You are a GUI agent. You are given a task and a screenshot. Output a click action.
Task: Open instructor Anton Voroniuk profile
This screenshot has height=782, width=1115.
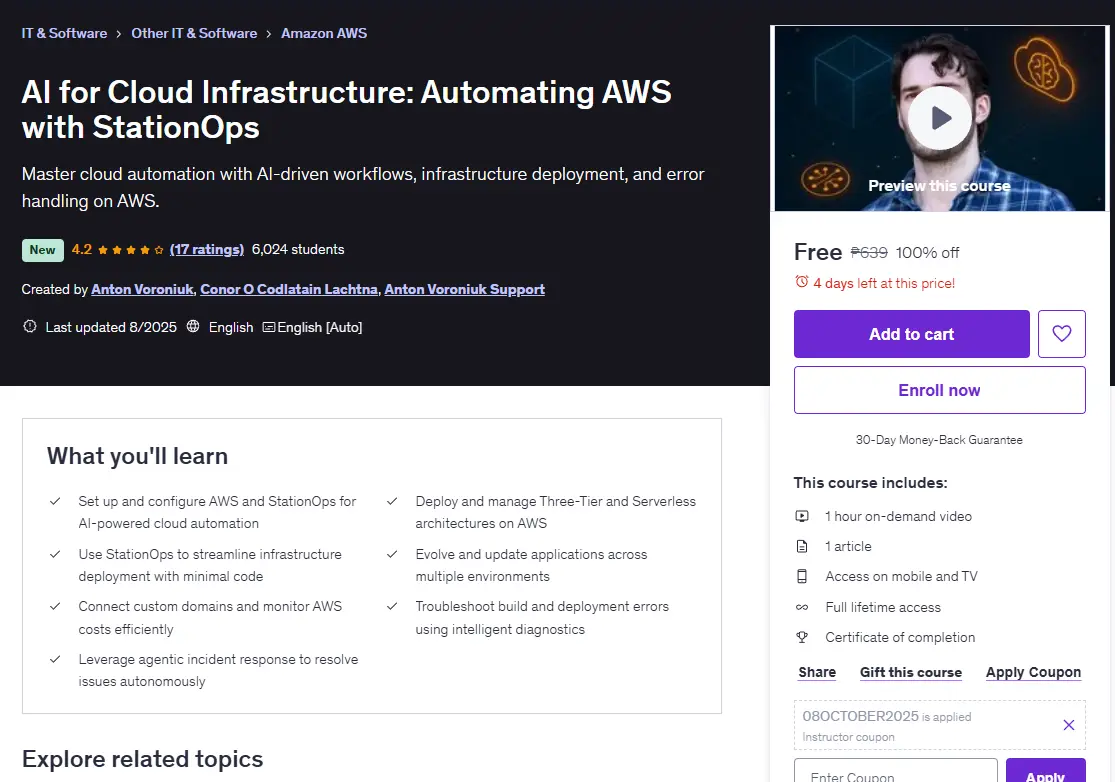(x=142, y=289)
